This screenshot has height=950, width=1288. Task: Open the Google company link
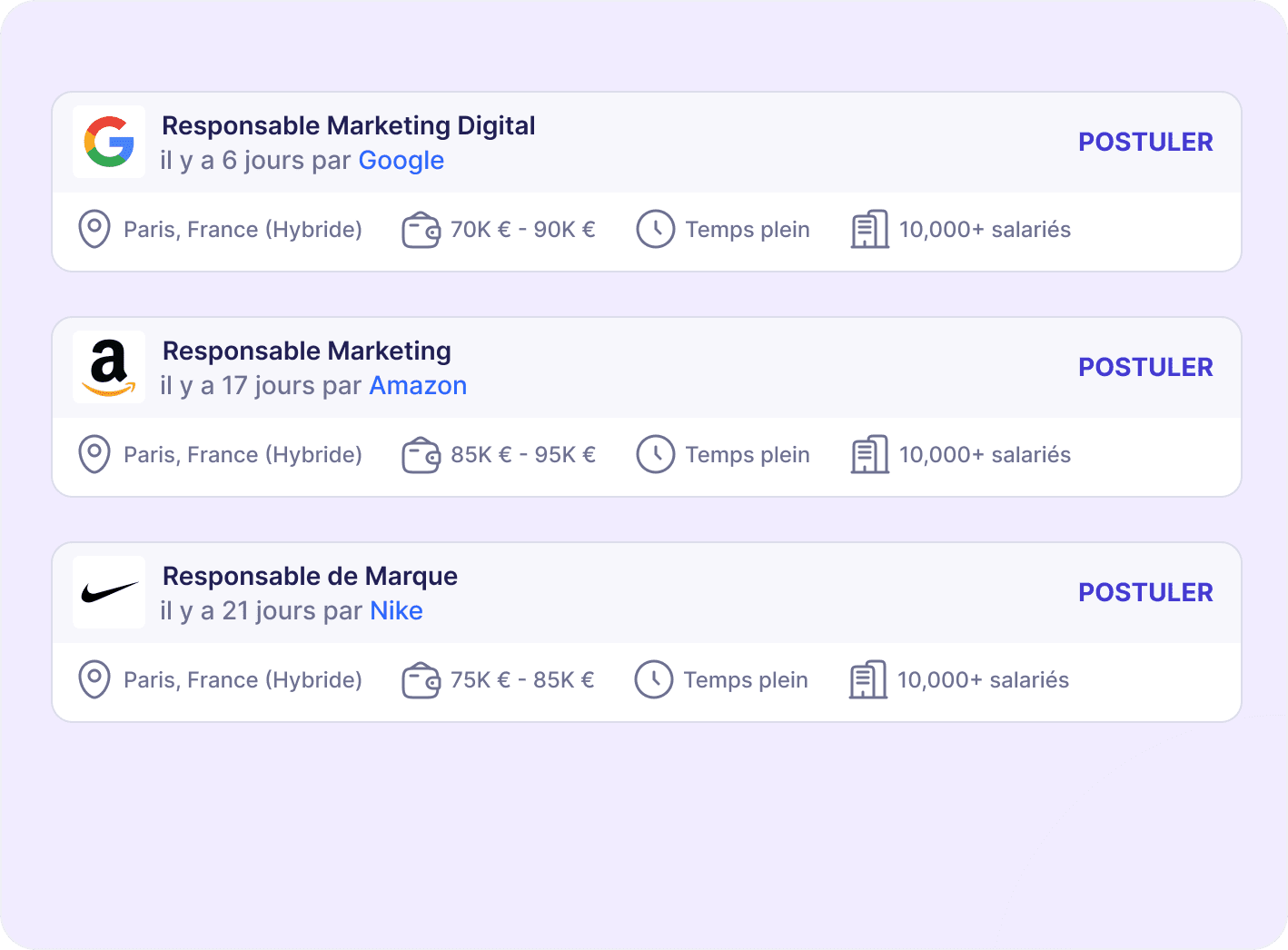402,160
